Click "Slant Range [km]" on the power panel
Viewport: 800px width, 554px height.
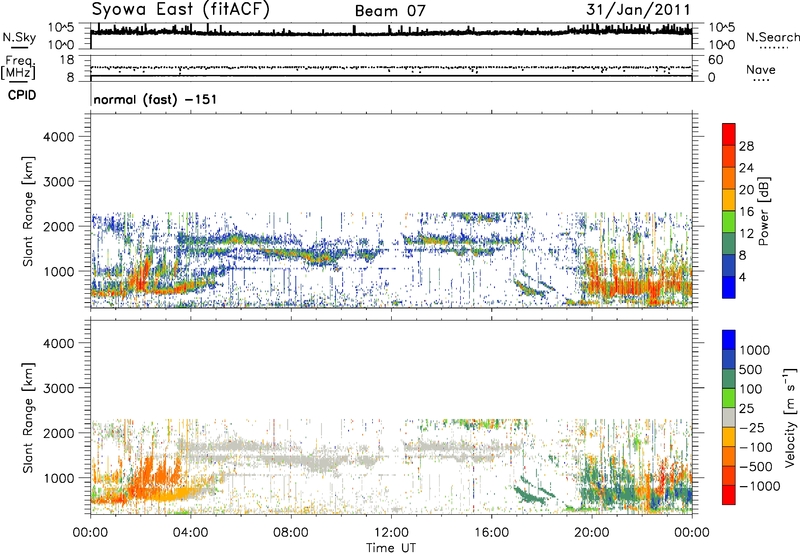pyautogui.click(x=28, y=211)
